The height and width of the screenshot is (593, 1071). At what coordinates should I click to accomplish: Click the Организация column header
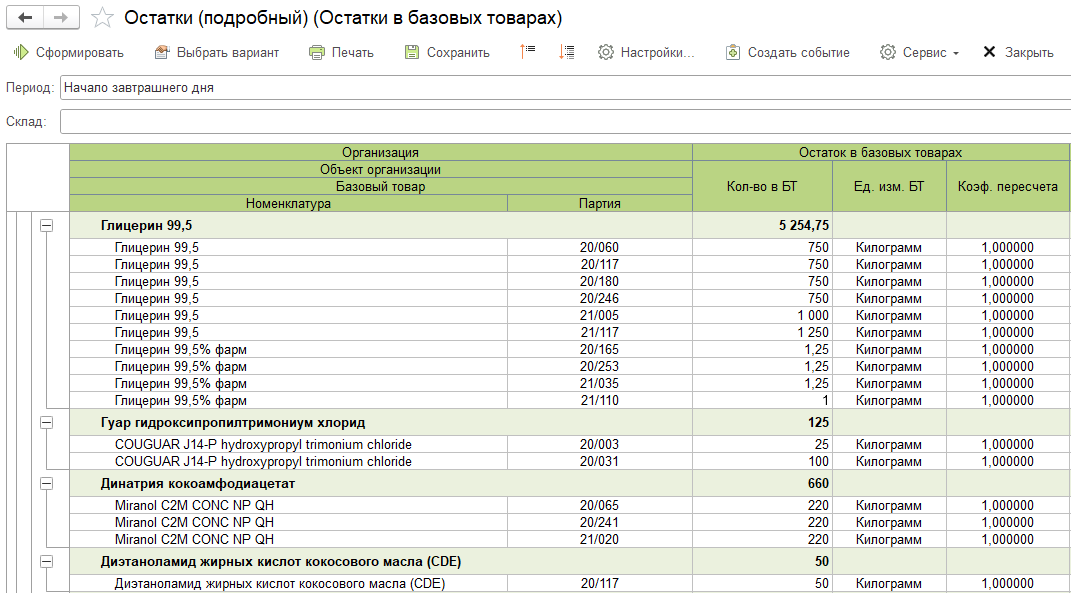(380, 152)
